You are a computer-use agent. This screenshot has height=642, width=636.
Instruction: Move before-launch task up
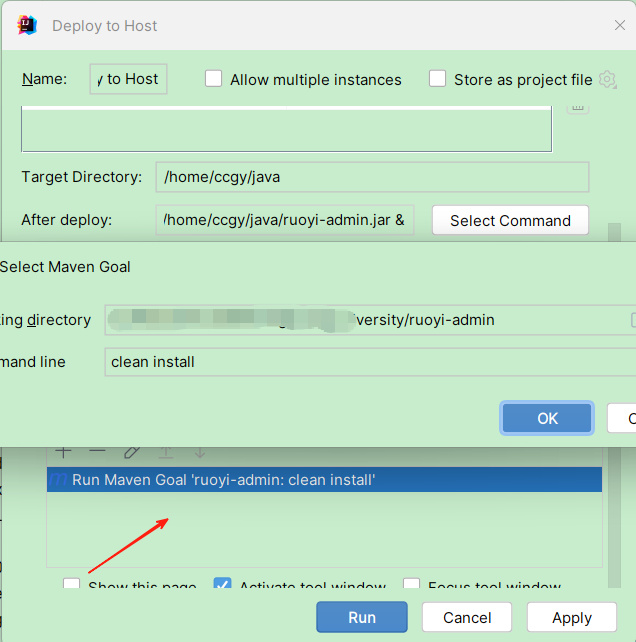tap(165, 452)
